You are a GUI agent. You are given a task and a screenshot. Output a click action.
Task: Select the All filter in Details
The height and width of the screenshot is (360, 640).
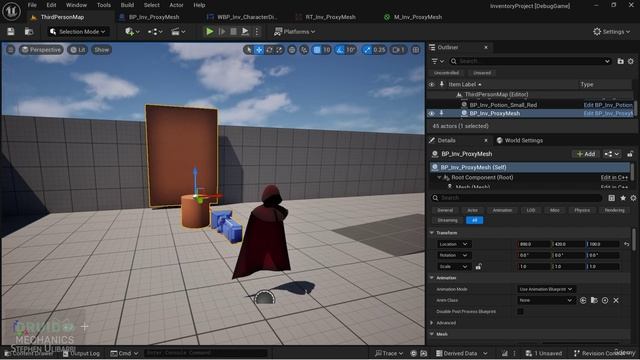(x=474, y=220)
